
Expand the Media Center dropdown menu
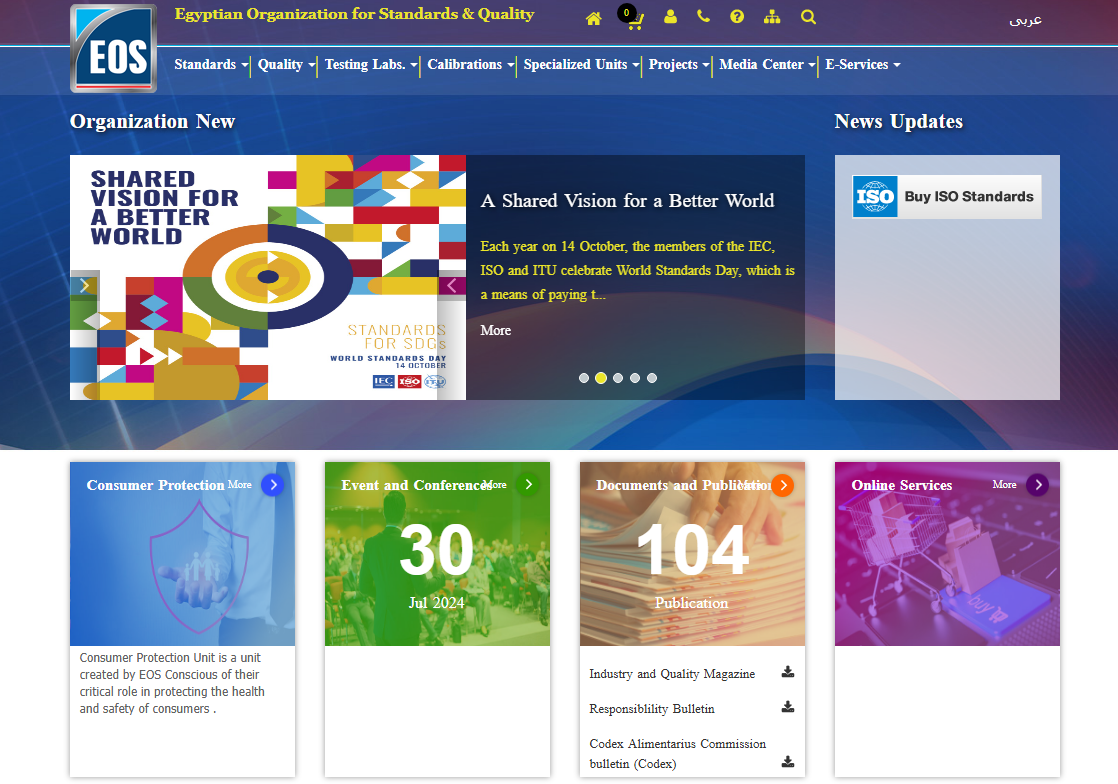(766, 65)
